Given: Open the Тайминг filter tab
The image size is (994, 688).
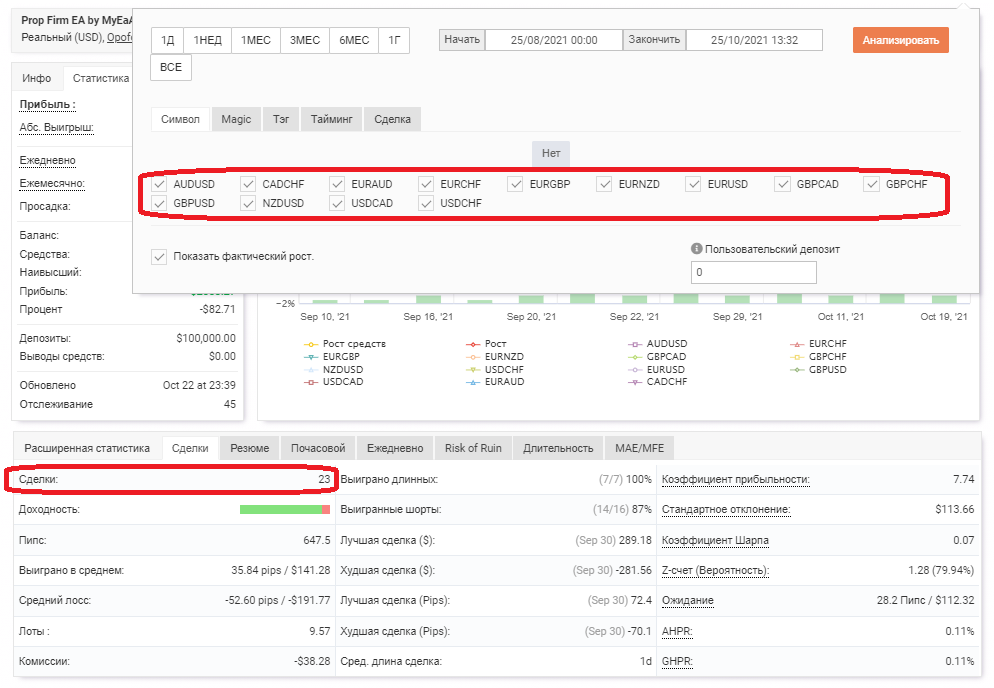Looking at the screenshot, I should pyautogui.click(x=332, y=119).
